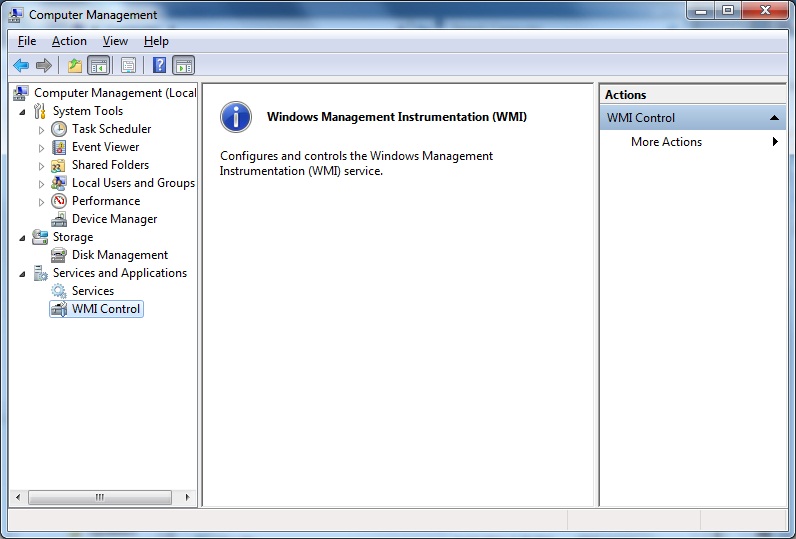
Task: Click the Performance gauge icon
Action: [x=59, y=201]
